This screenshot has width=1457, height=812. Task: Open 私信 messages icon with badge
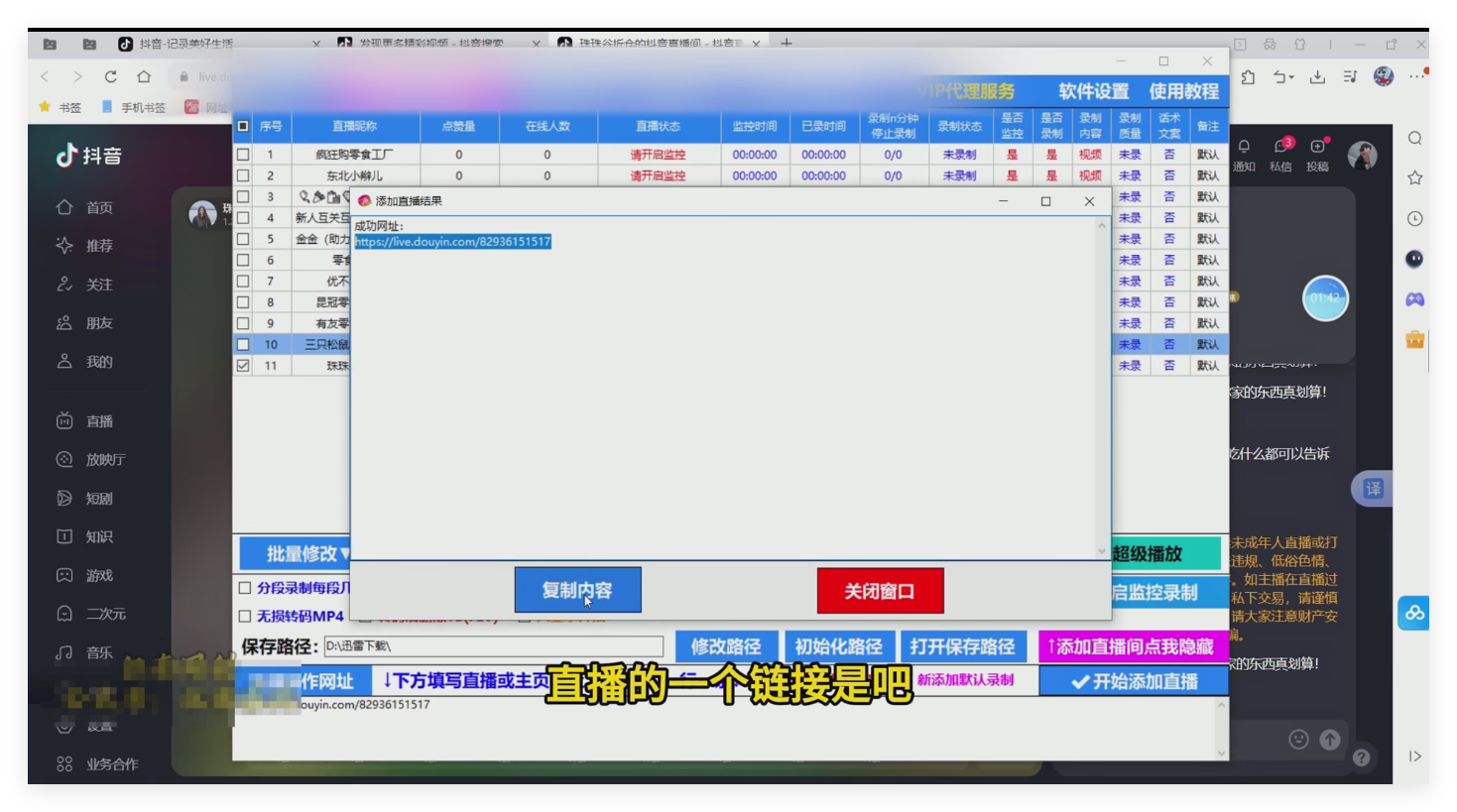1281,147
